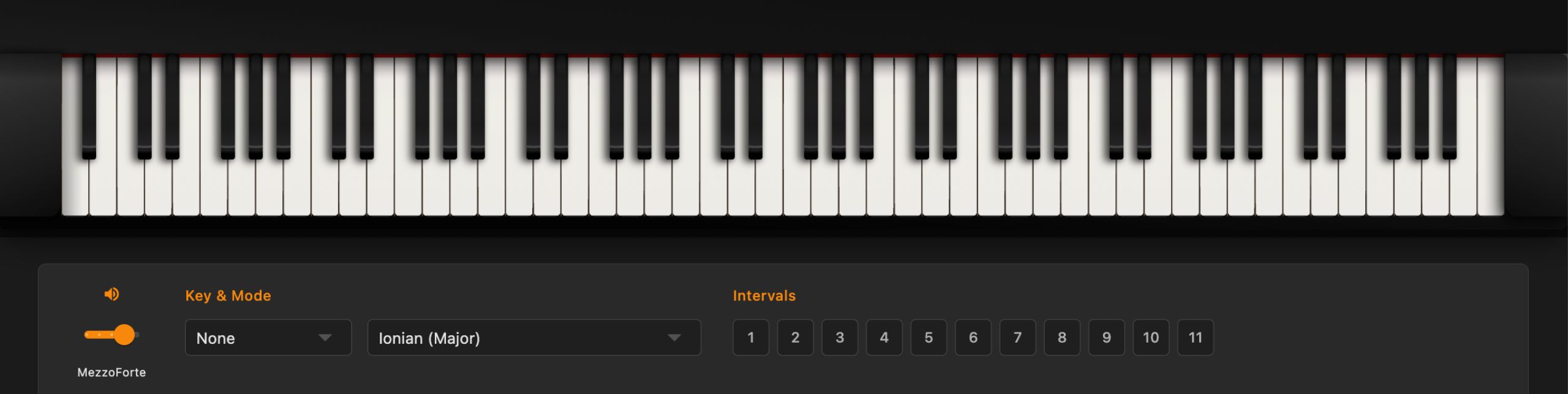Play the lowest black piano key
This screenshot has height=394, width=1568.
pos(89,107)
